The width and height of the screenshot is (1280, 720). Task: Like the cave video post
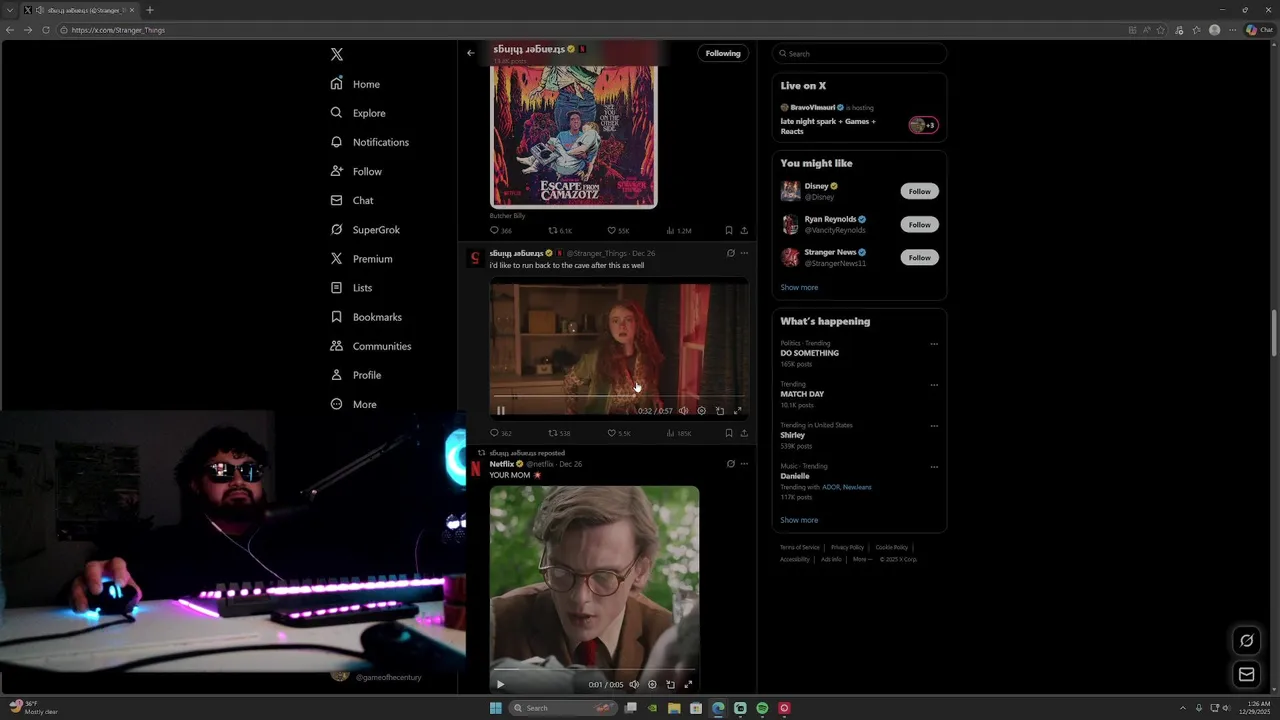pos(619,433)
